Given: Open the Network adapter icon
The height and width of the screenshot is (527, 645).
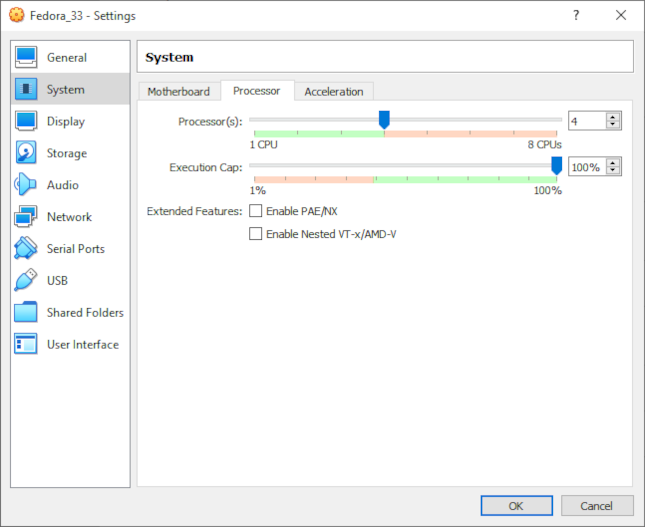Looking at the screenshot, I should click(x=26, y=217).
